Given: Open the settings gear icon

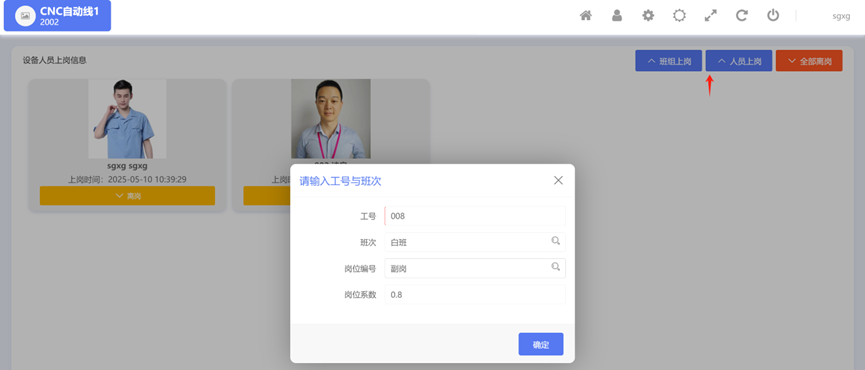Looking at the screenshot, I should (x=648, y=15).
